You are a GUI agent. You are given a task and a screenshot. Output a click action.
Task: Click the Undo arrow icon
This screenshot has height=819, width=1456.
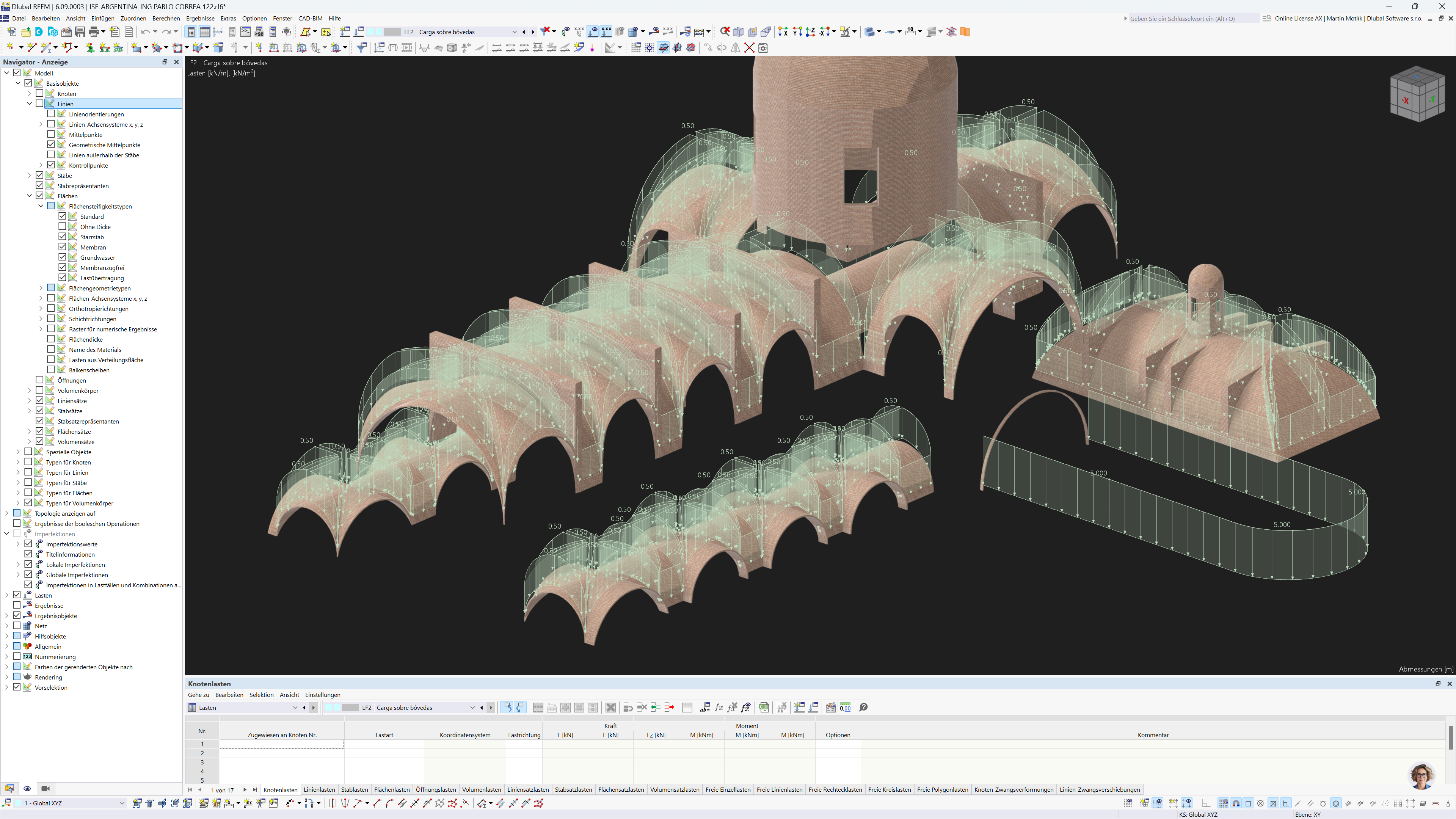tap(145, 31)
